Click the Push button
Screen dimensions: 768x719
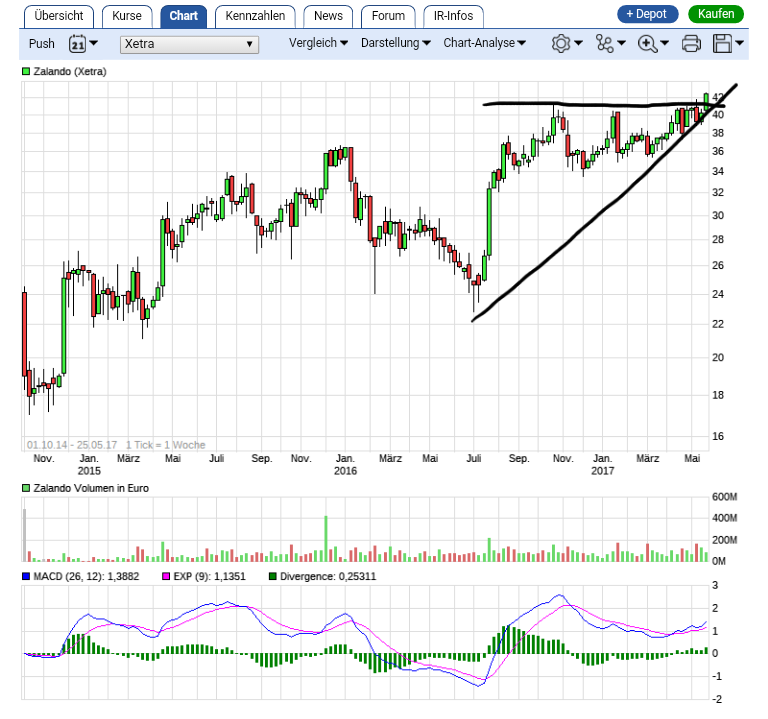point(42,44)
